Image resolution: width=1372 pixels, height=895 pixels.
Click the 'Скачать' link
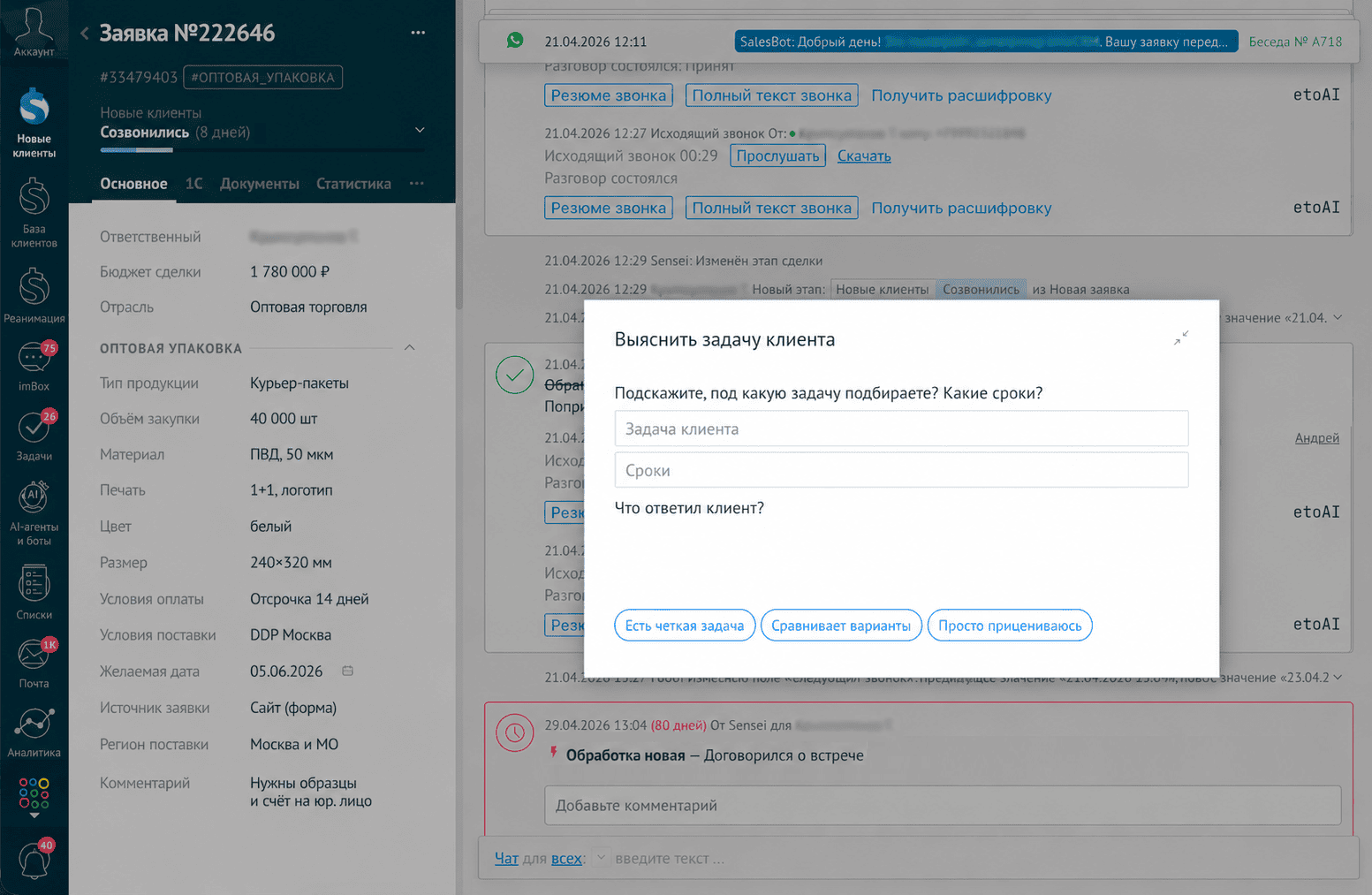click(864, 155)
